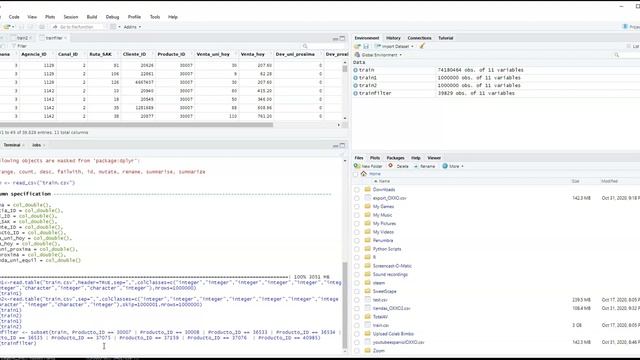The image size is (640, 360).
Task: Open the Session menu
Action: (71, 17)
